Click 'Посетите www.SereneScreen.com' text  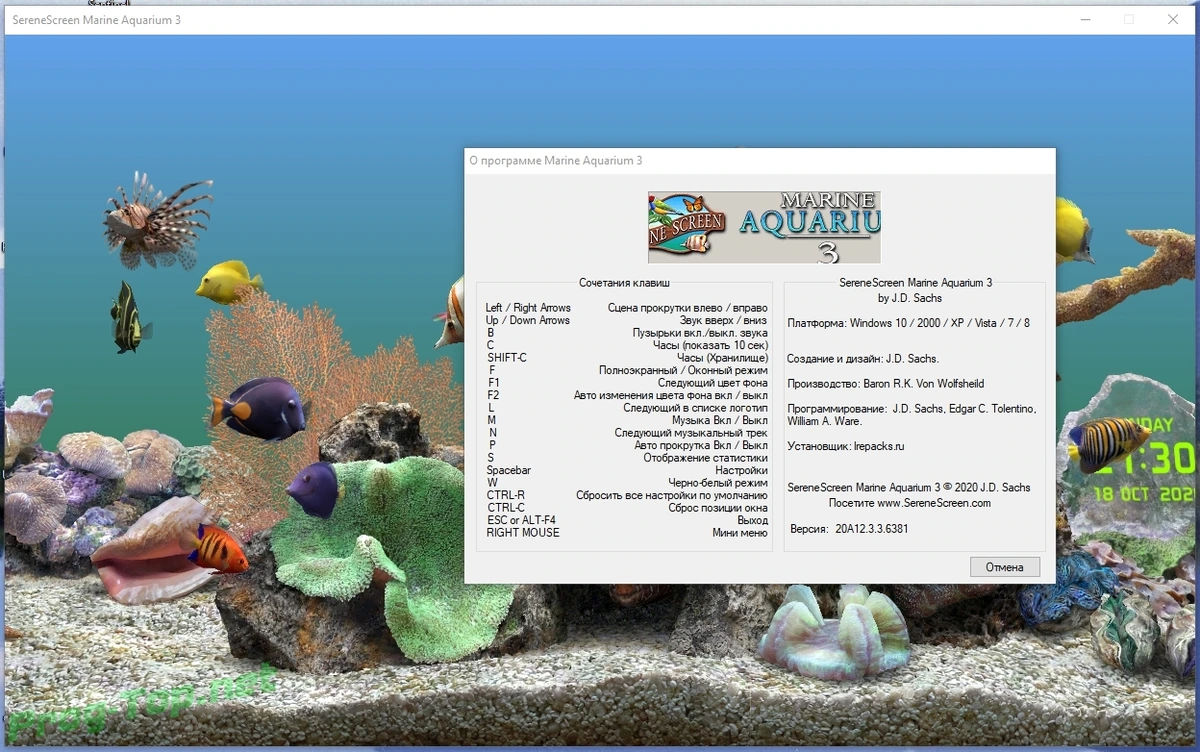[910, 503]
